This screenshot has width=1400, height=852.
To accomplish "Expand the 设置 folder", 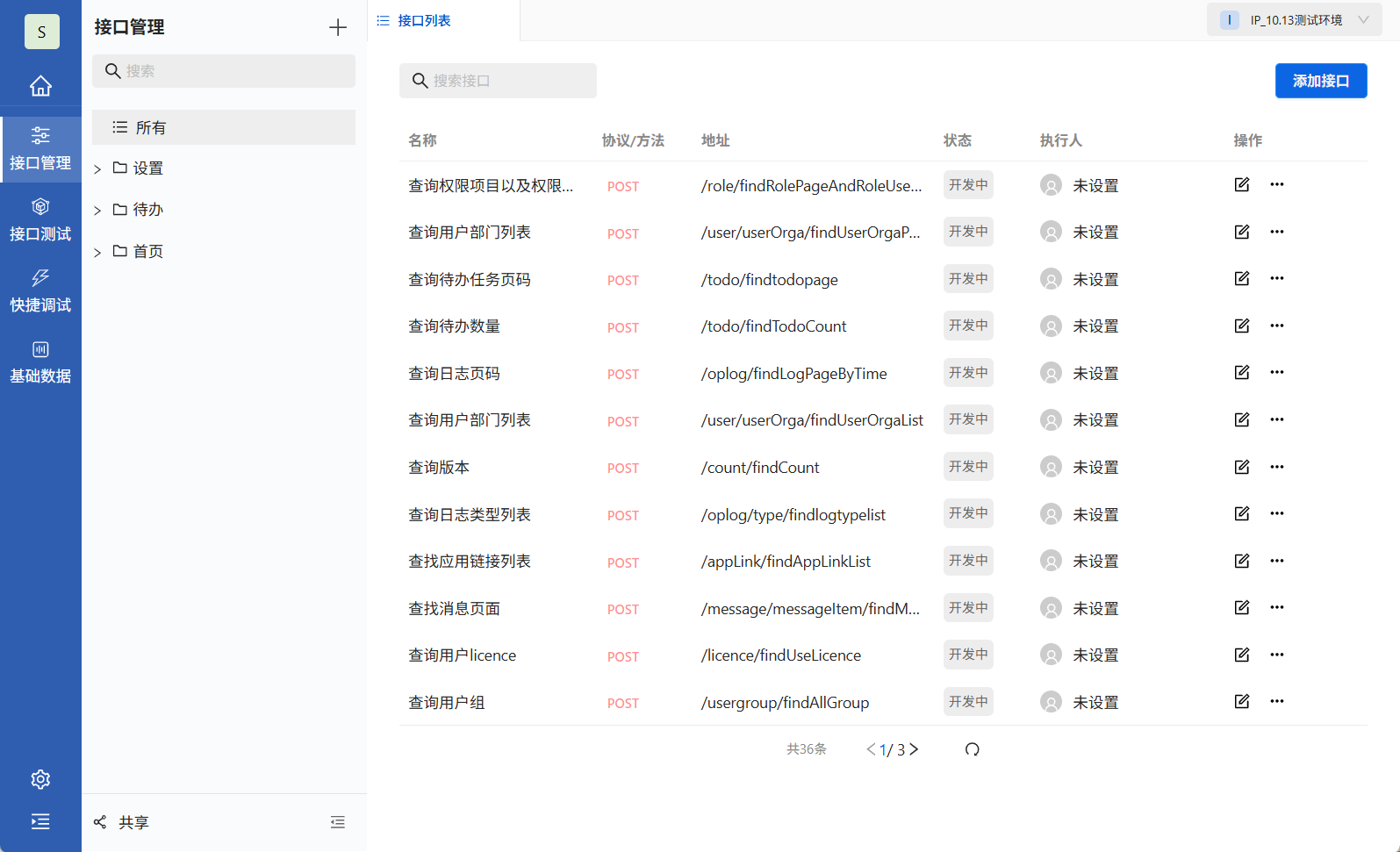I will [97, 168].
